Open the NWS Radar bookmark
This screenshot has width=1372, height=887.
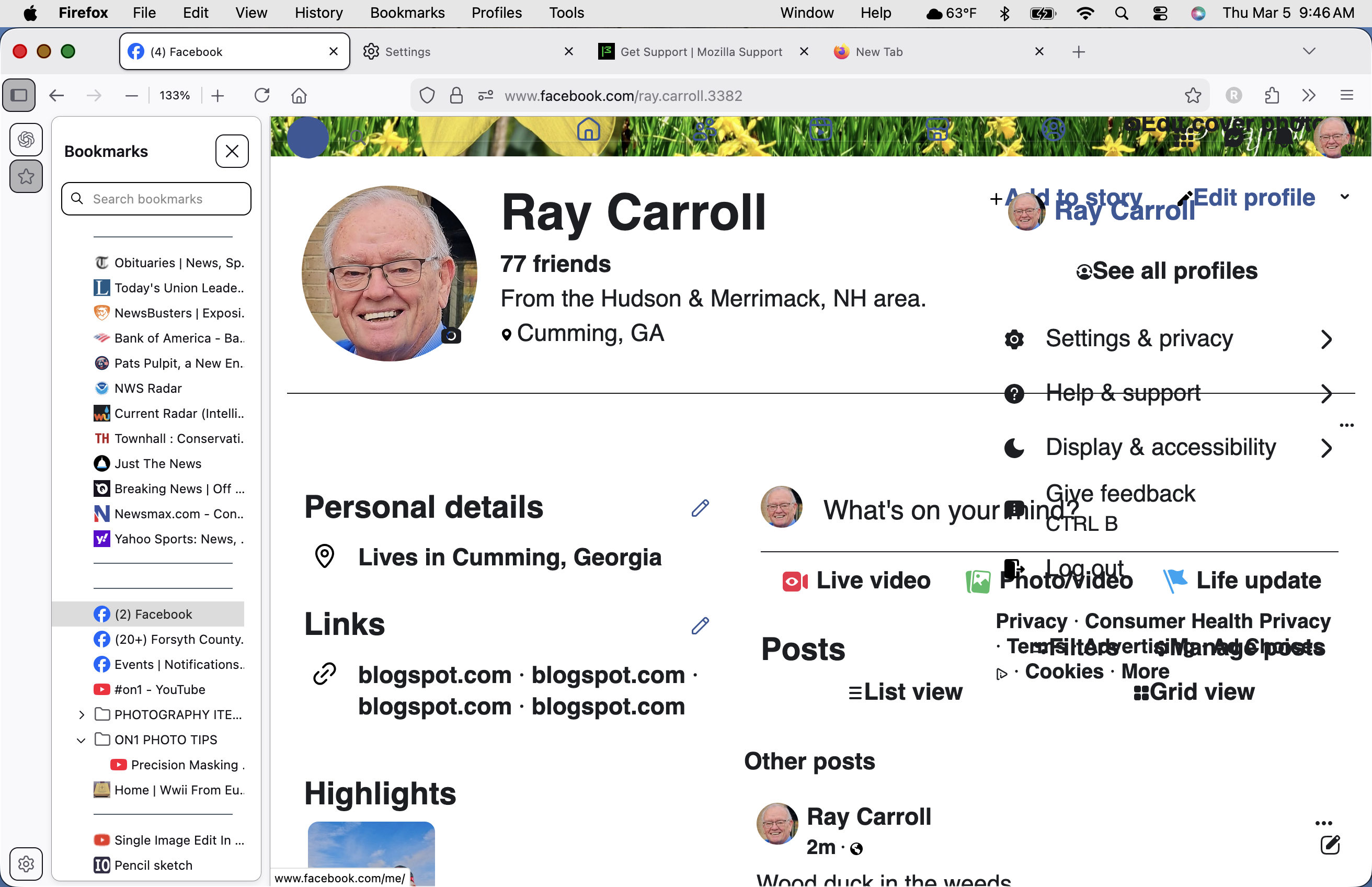pyautogui.click(x=148, y=388)
